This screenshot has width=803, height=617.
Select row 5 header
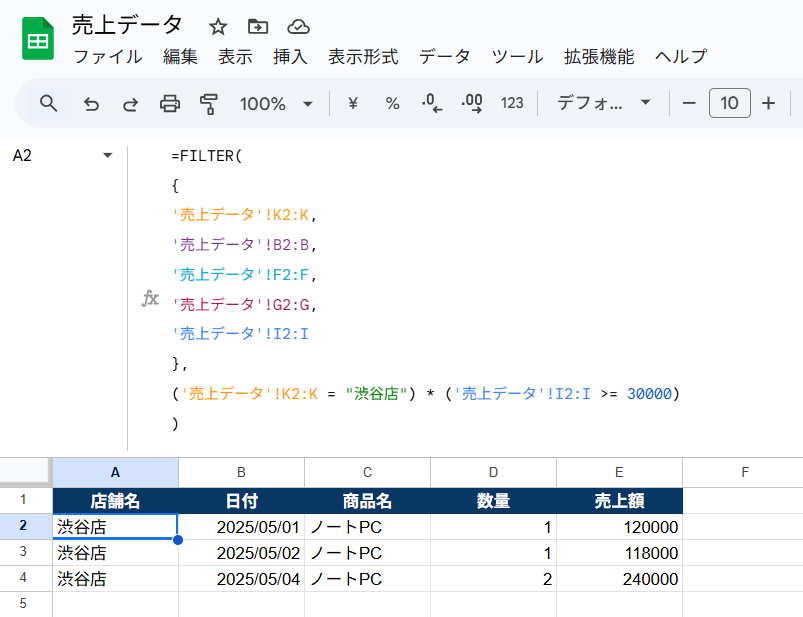point(26,604)
